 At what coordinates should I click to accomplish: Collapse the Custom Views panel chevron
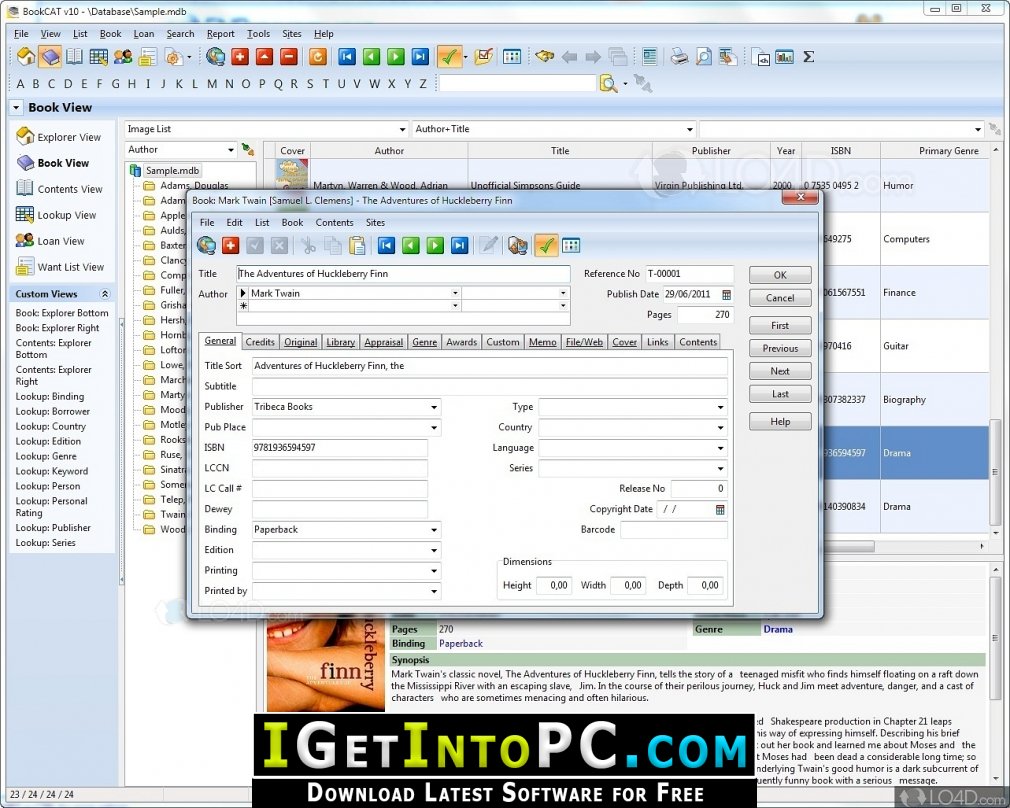tap(104, 294)
